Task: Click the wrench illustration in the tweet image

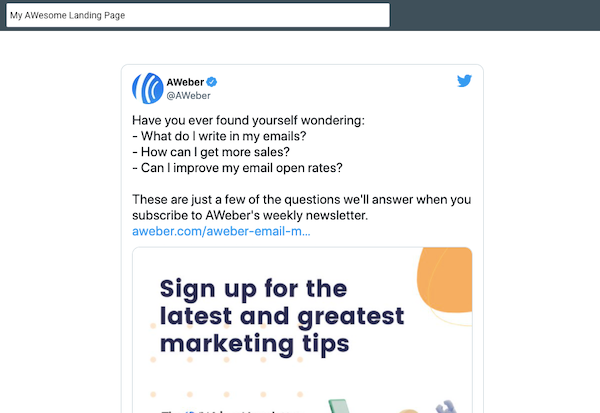Action: coord(446,407)
